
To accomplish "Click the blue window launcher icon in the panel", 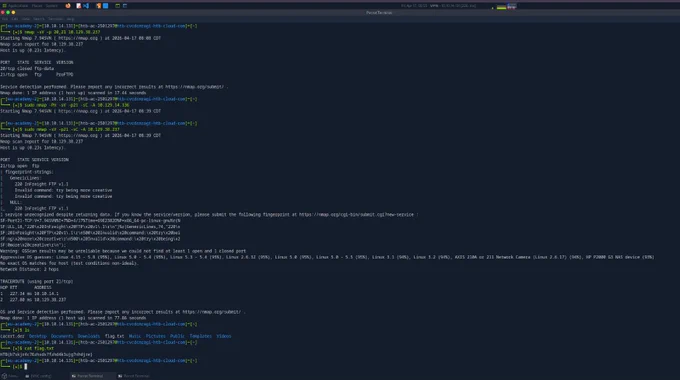I will tap(125, 6).
